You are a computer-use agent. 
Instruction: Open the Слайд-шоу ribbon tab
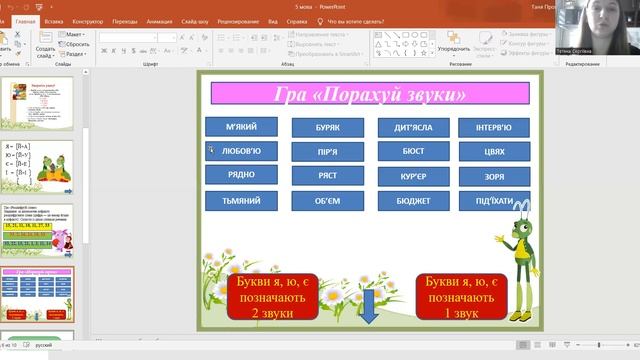pyautogui.click(x=195, y=22)
